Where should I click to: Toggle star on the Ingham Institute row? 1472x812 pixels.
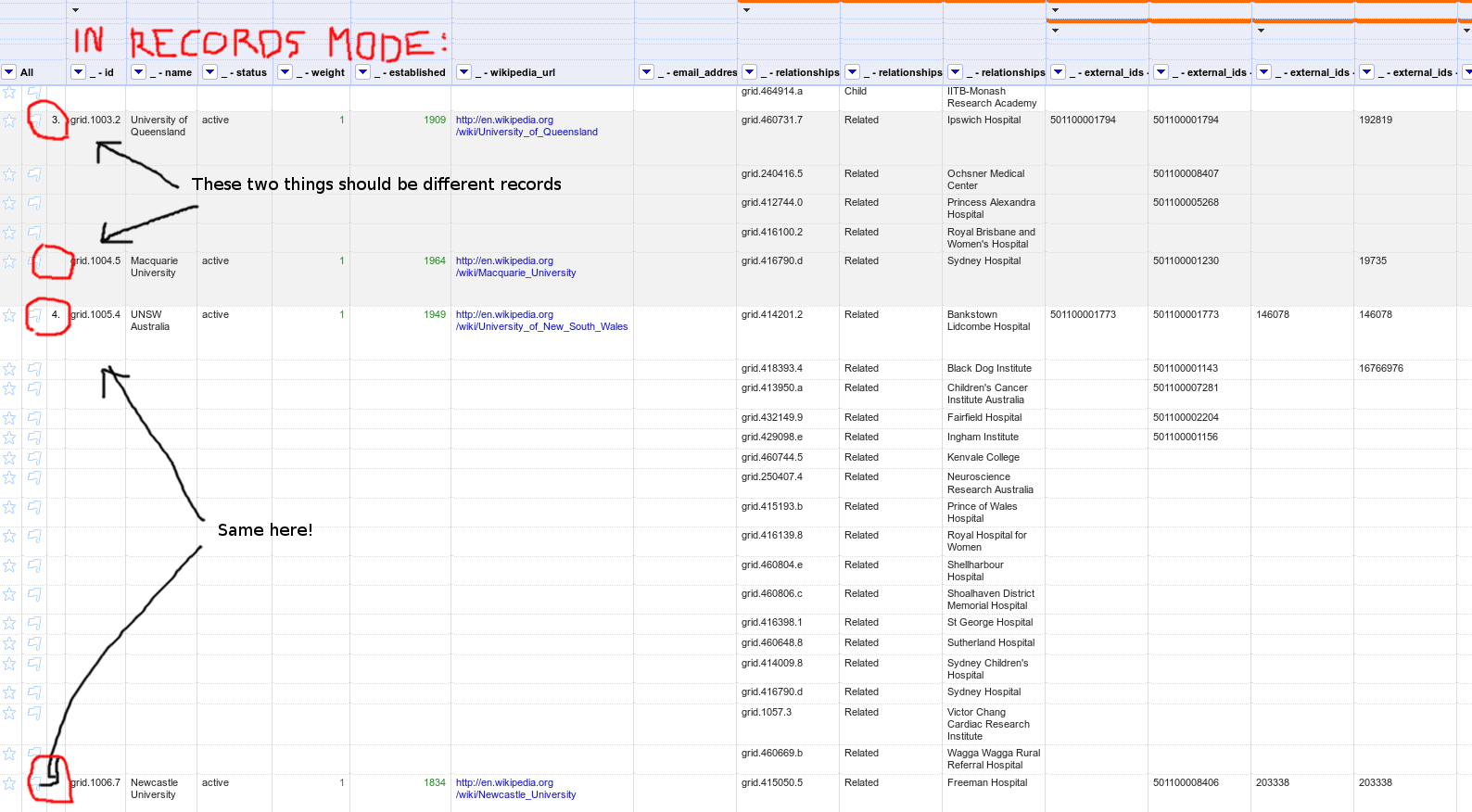point(9,438)
